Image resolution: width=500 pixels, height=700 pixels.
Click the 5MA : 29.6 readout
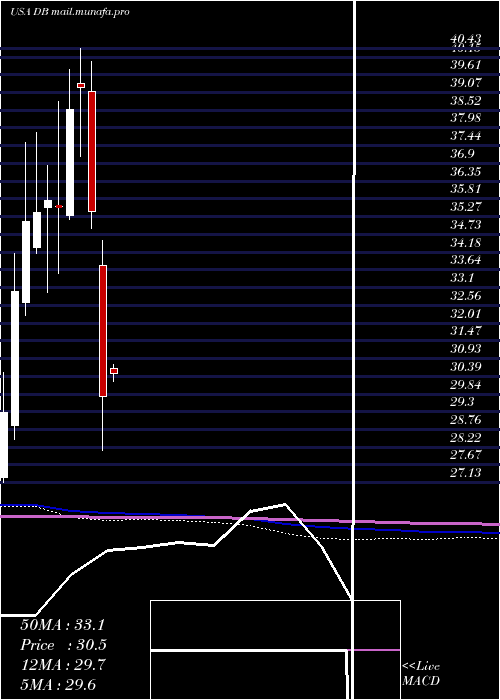[x=58, y=685]
